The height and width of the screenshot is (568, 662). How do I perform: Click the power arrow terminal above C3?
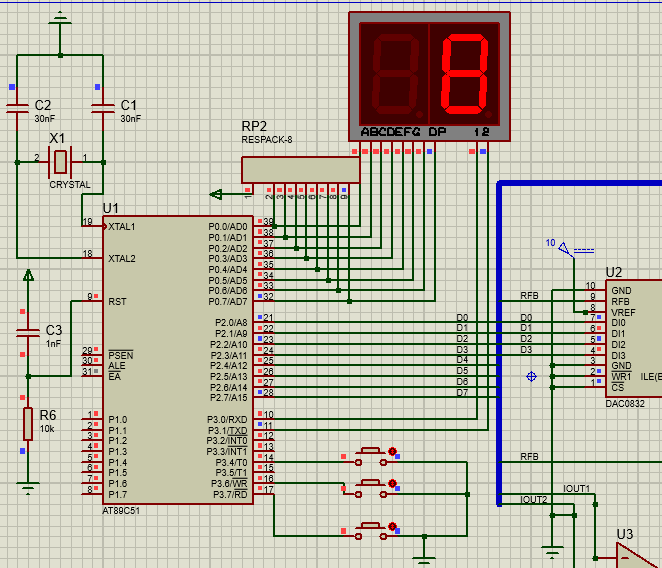(x=28, y=276)
